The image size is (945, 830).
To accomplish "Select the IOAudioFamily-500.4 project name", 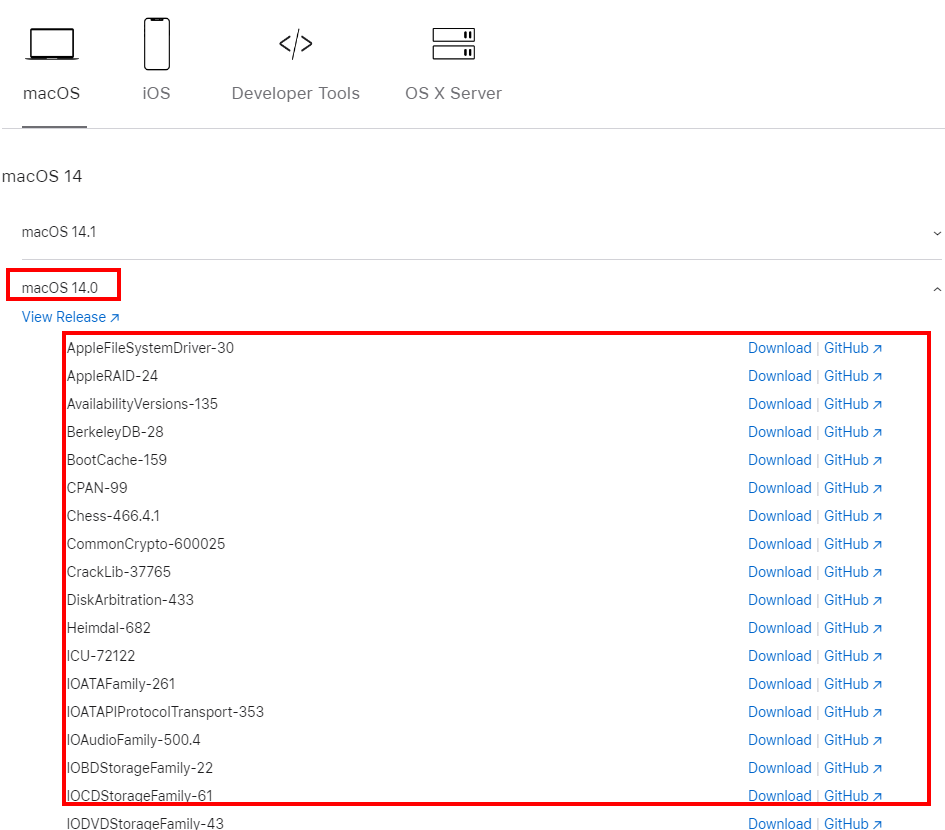I will click(134, 740).
